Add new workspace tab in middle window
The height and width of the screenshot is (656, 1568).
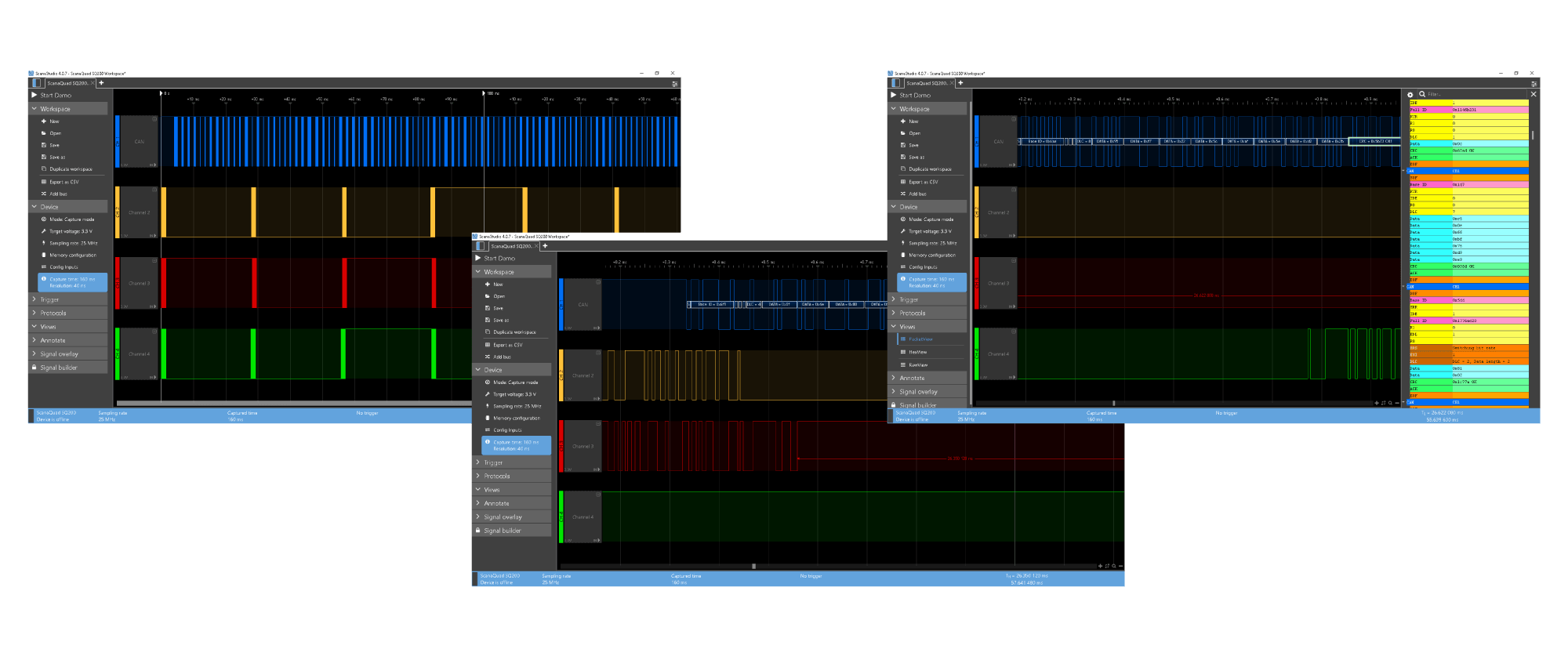click(545, 246)
